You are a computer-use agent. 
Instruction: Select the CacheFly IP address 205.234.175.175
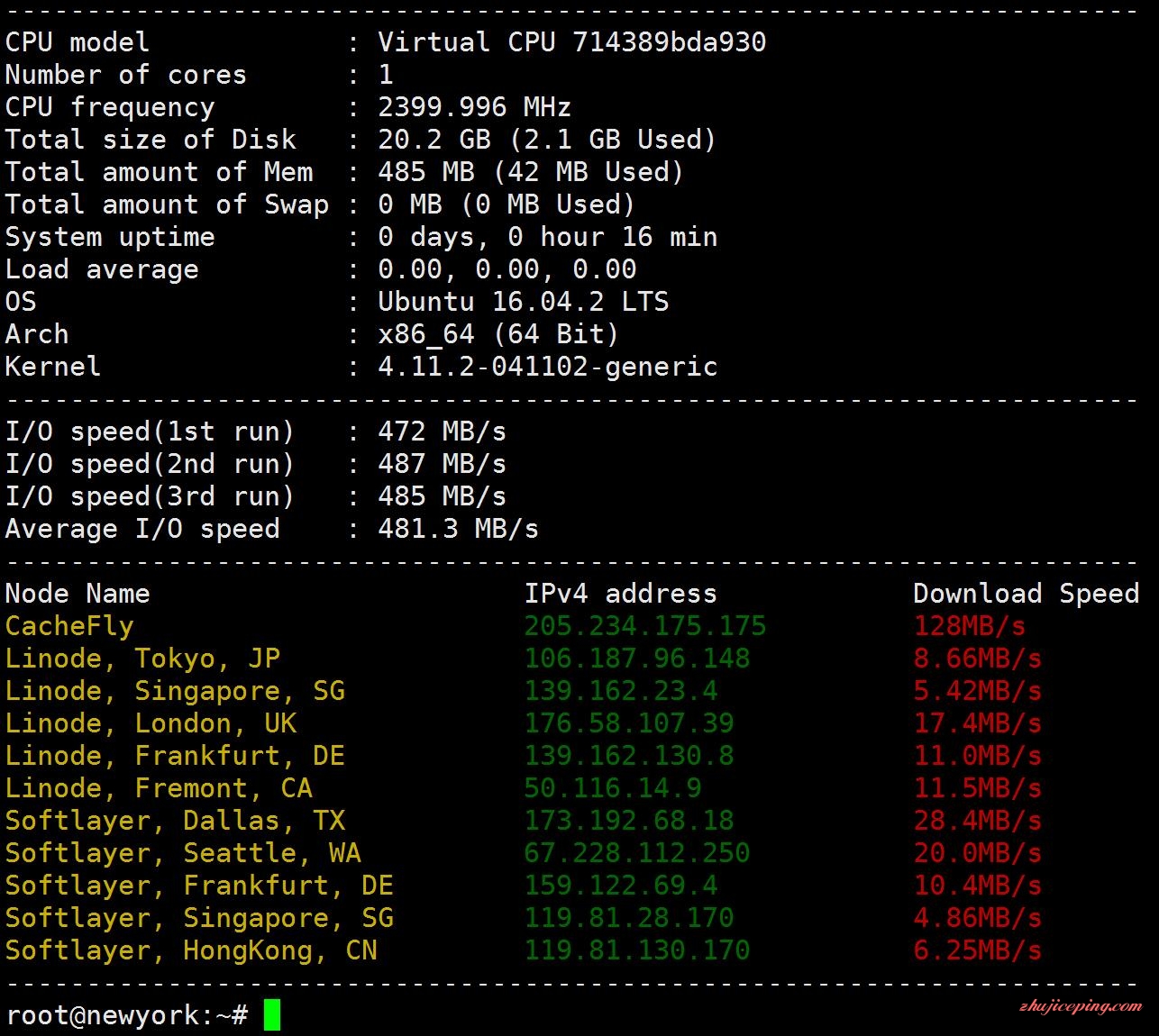tap(645, 626)
